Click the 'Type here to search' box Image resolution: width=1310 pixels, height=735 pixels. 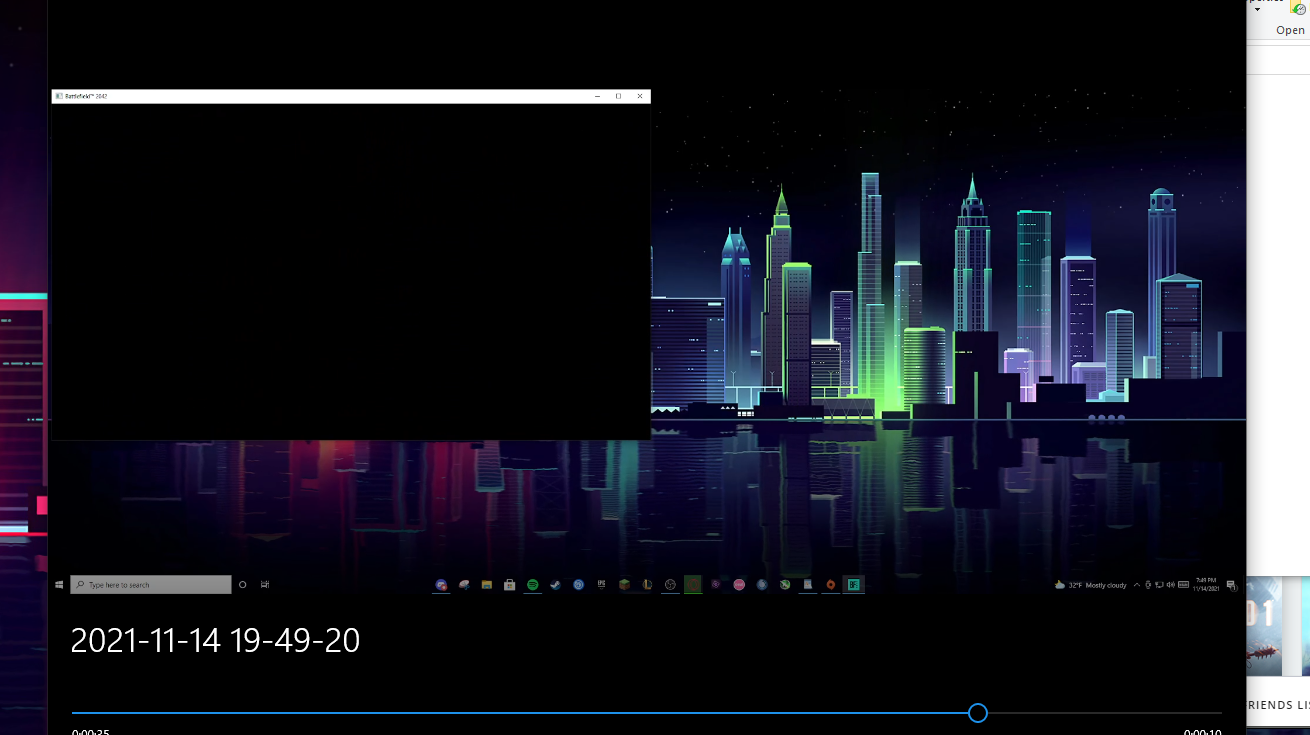tap(151, 585)
